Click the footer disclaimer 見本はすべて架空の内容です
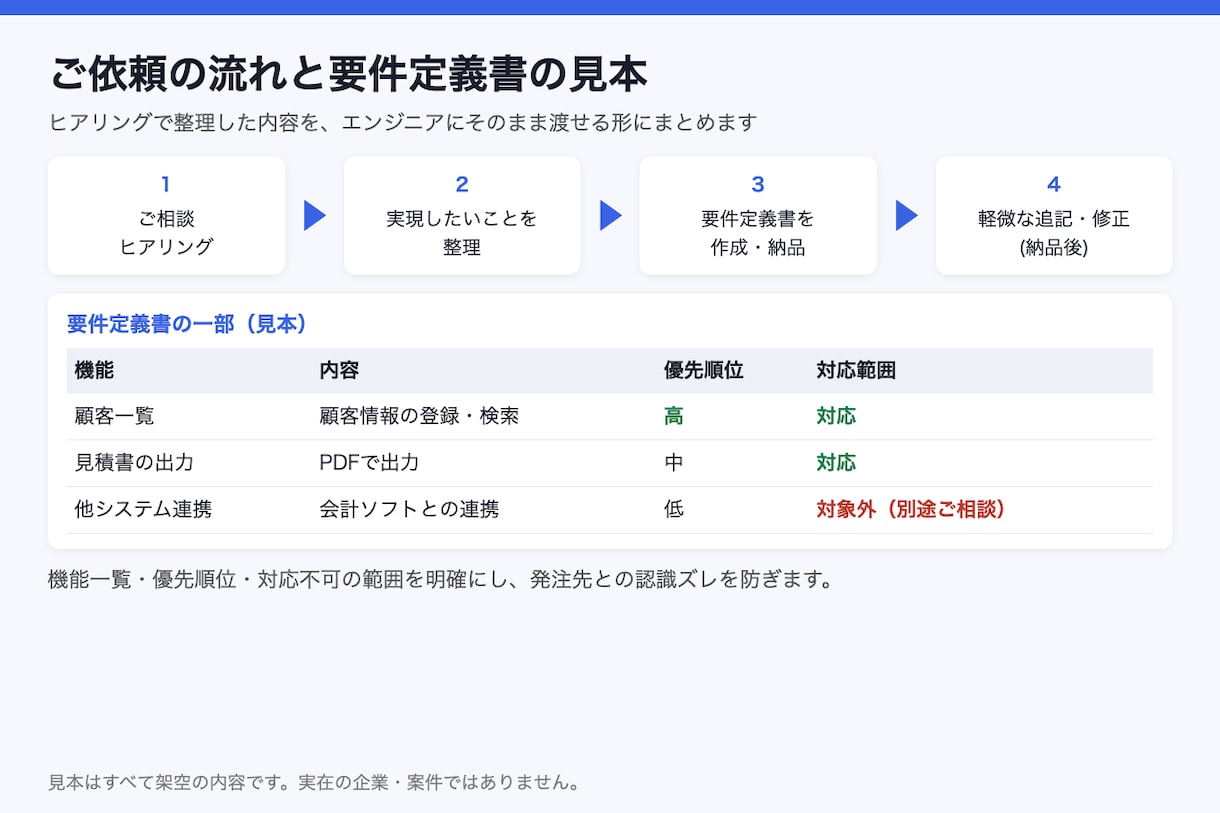Image resolution: width=1220 pixels, height=813 pixels. tap(314, 782)
